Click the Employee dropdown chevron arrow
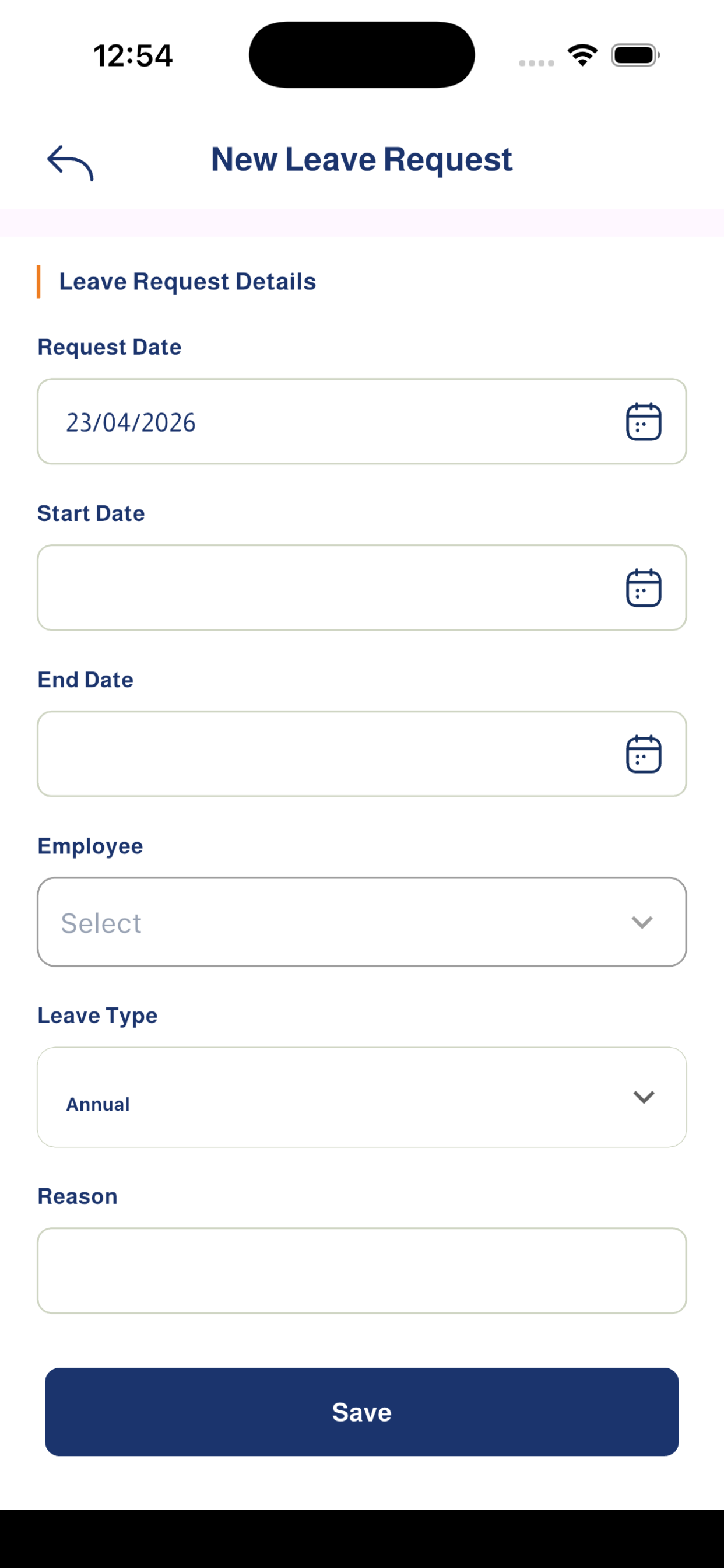 click(x=642, y=922)
